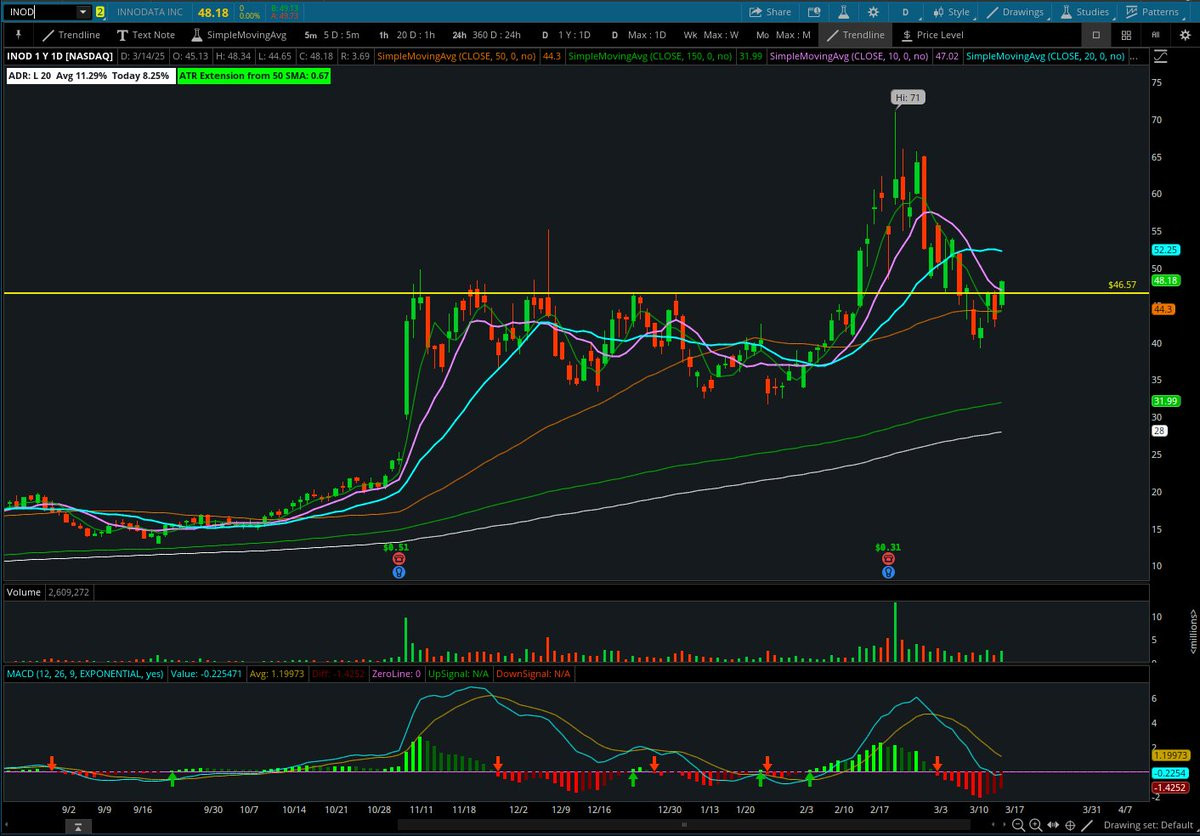Screen dimensions: 1200x836
Task: Switch to 5m 5 D : 5m timeframe
Action: pos(332,35)
